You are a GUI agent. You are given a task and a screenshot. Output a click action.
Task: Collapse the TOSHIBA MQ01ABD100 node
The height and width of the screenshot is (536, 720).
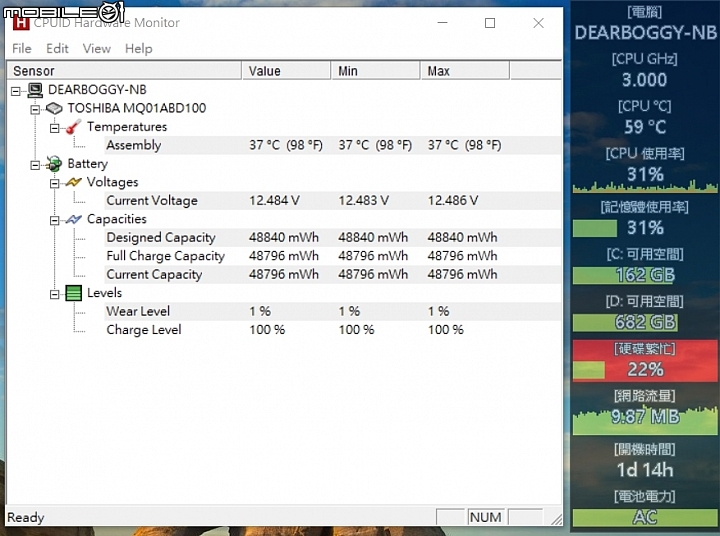pyautogui.click(x=35, y=109)
